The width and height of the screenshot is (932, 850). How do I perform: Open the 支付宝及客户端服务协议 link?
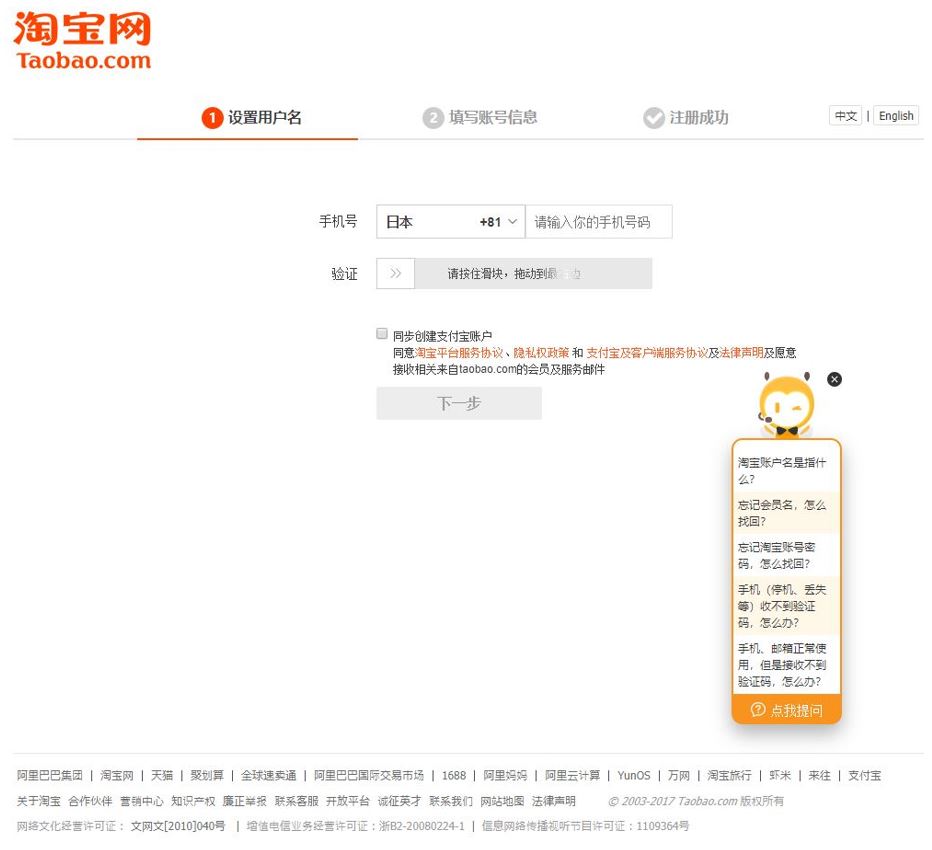[647, 352]
